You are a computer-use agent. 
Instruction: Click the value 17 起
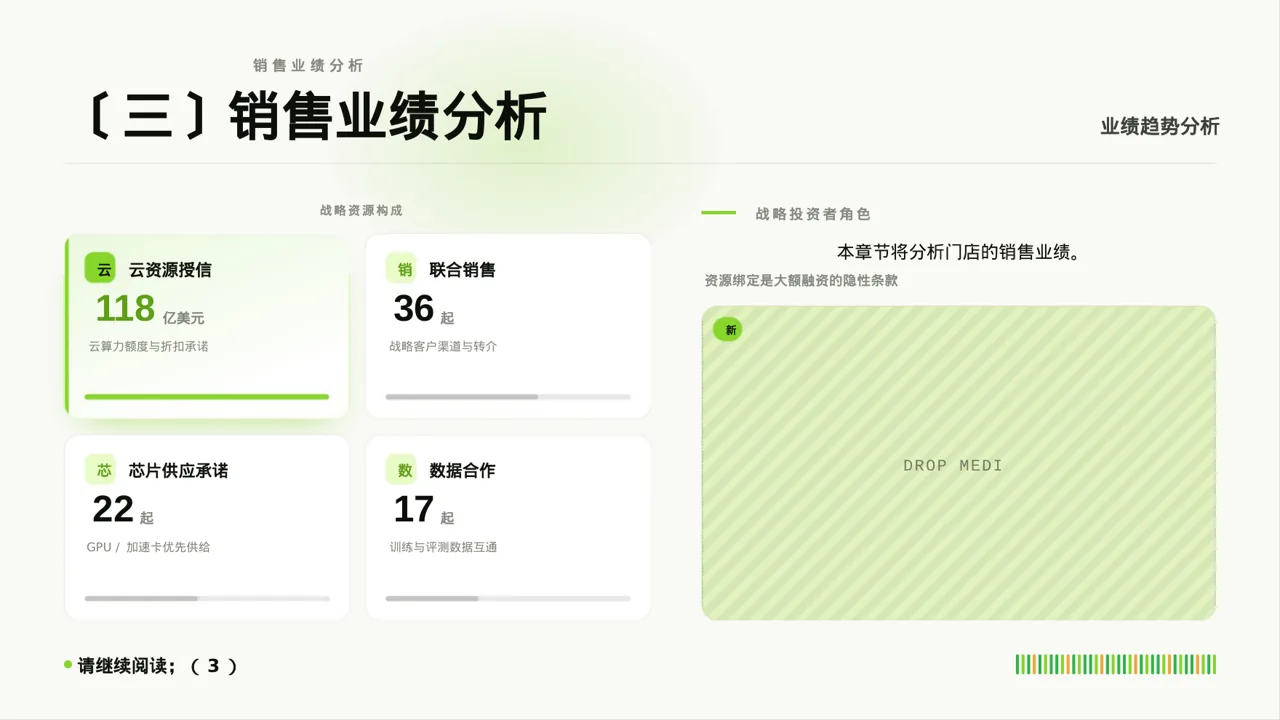[424, 510]
